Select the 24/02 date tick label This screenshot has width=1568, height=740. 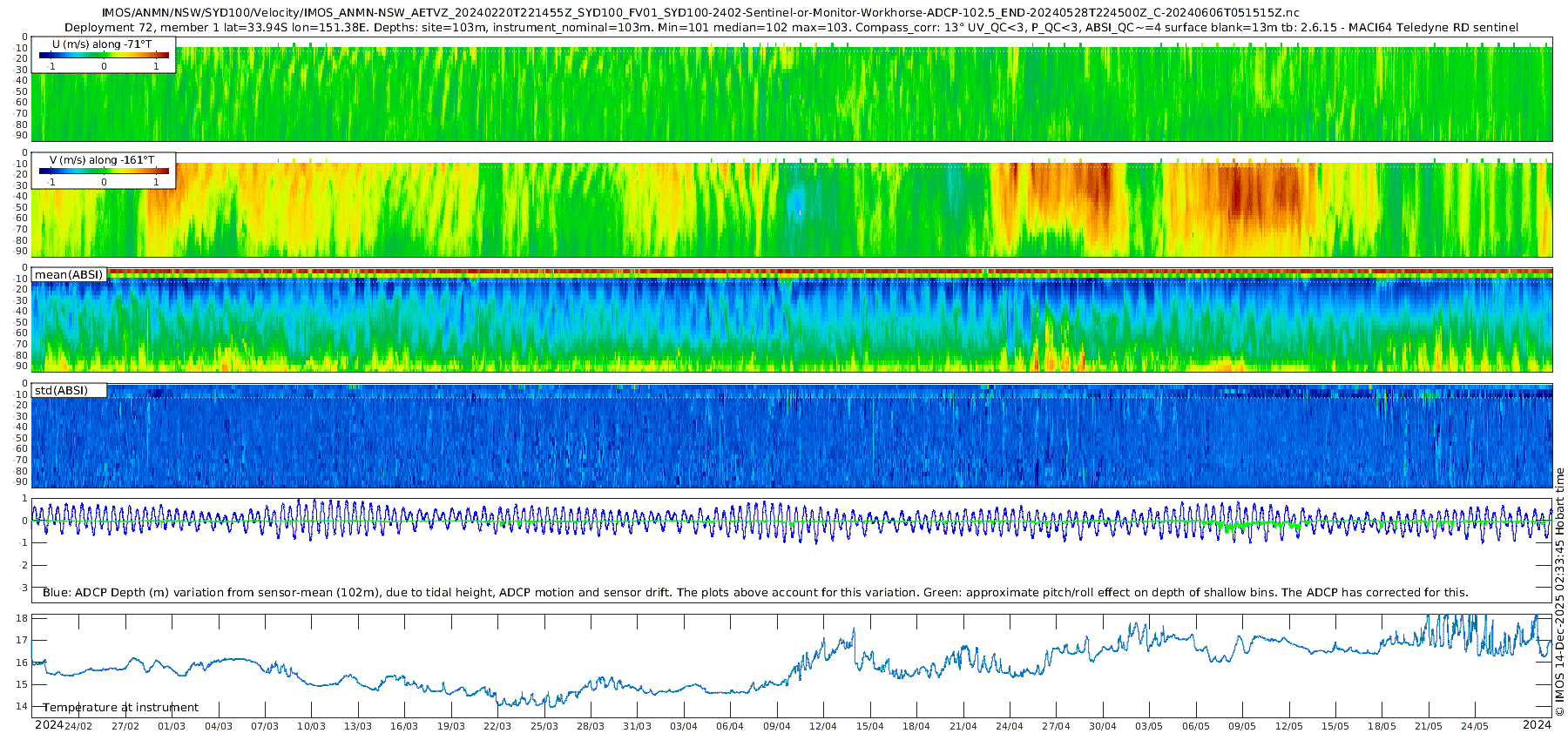click(78, 727)
